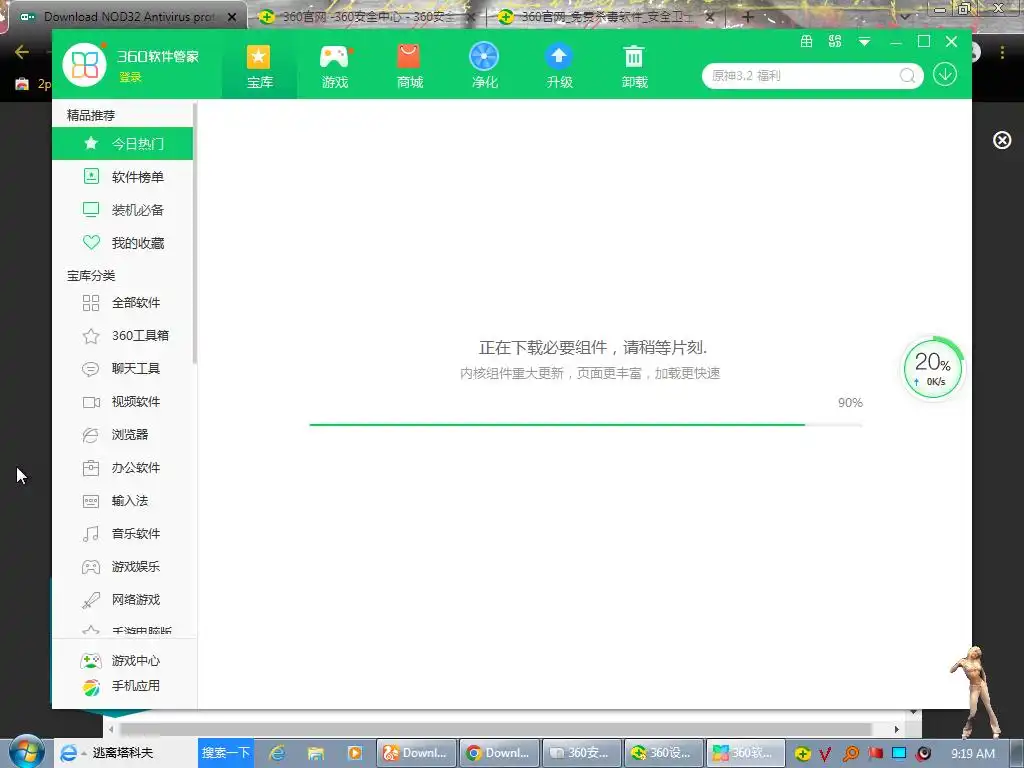This screenshot has width=1024, height=768.
Task: Open file explorer taskbar icon
Action: (316, 753)
